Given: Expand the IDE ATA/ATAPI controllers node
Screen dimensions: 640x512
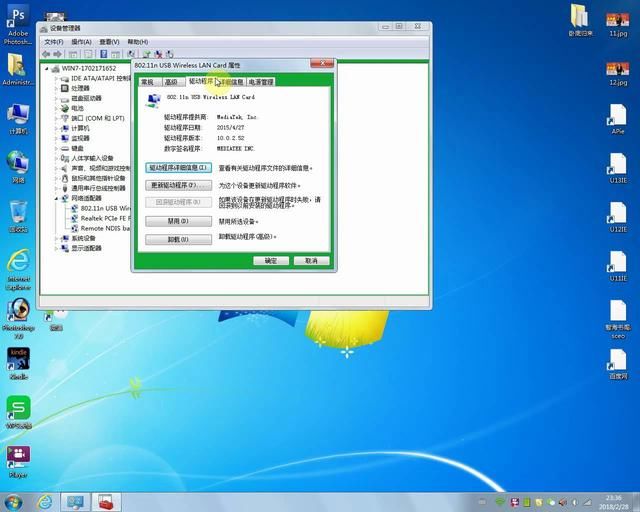Looking at the screenshot, I should (x=58, y=78).
